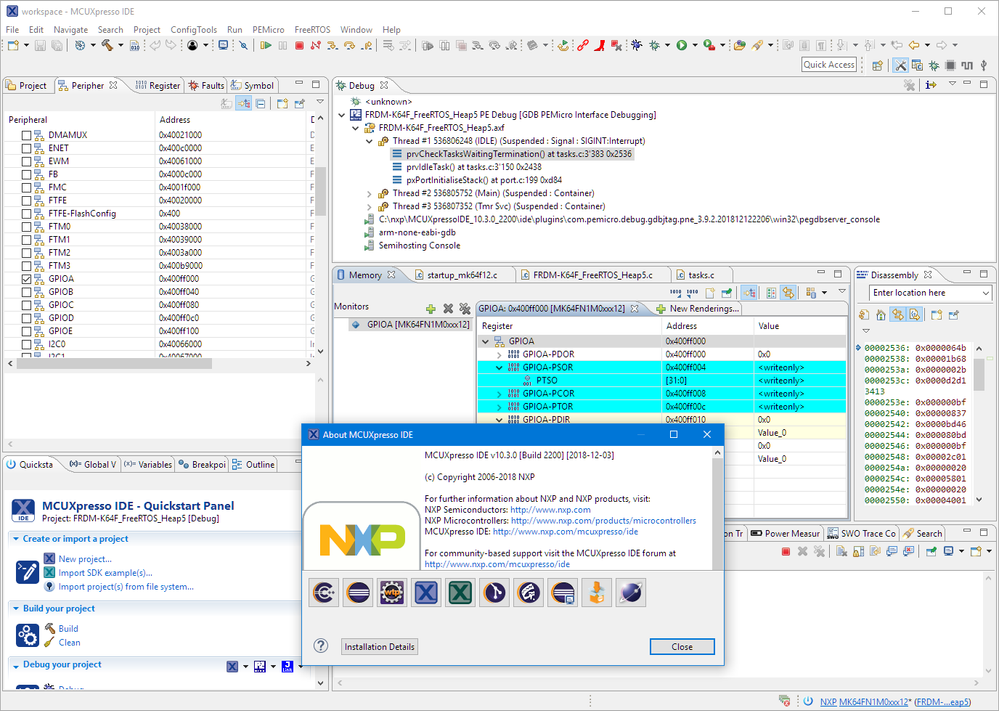Open the Disassembly location dropdown
999x711 pixels.
986,293
